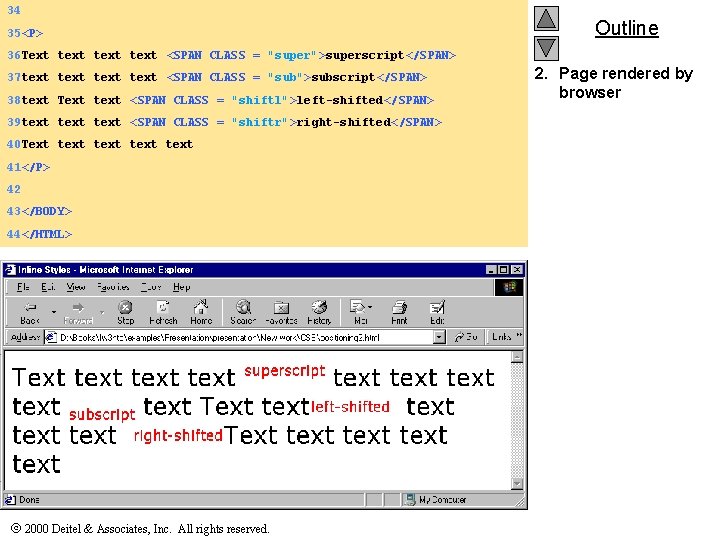The height and width of the screenshot is (540, 720).
Task: Open the Help menu
Action: tap(182, 287)
